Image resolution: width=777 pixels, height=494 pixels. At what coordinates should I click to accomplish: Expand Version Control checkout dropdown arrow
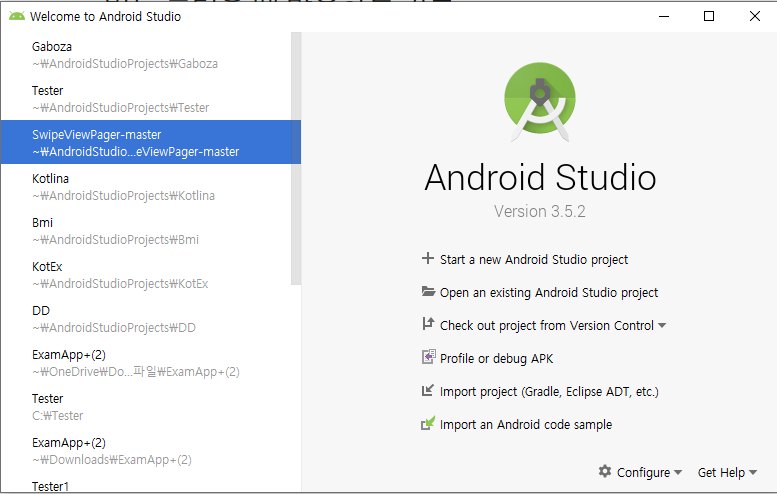(662, 326)
